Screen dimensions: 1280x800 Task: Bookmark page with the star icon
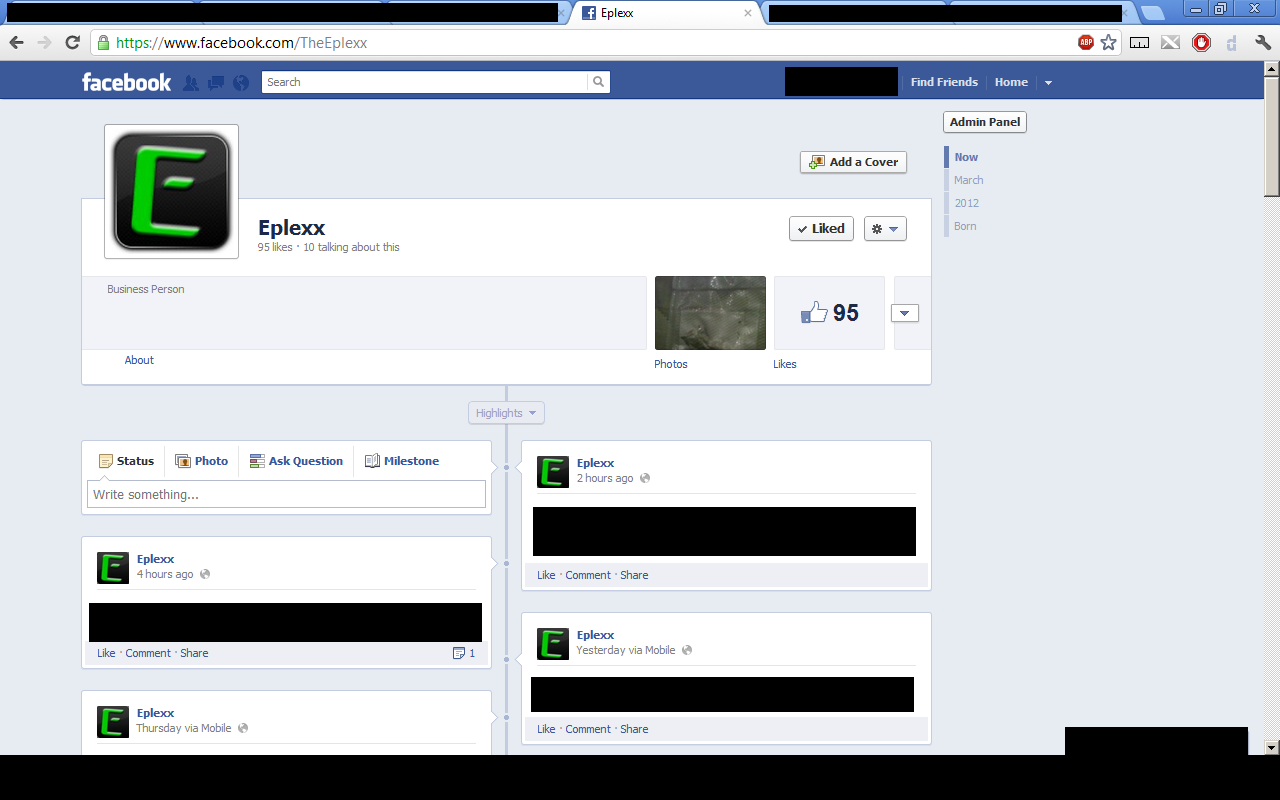[1108, 42]
